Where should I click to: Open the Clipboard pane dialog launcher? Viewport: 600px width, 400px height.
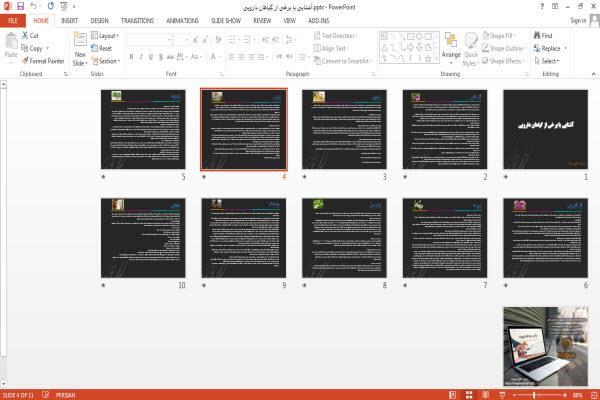[66, 74]
